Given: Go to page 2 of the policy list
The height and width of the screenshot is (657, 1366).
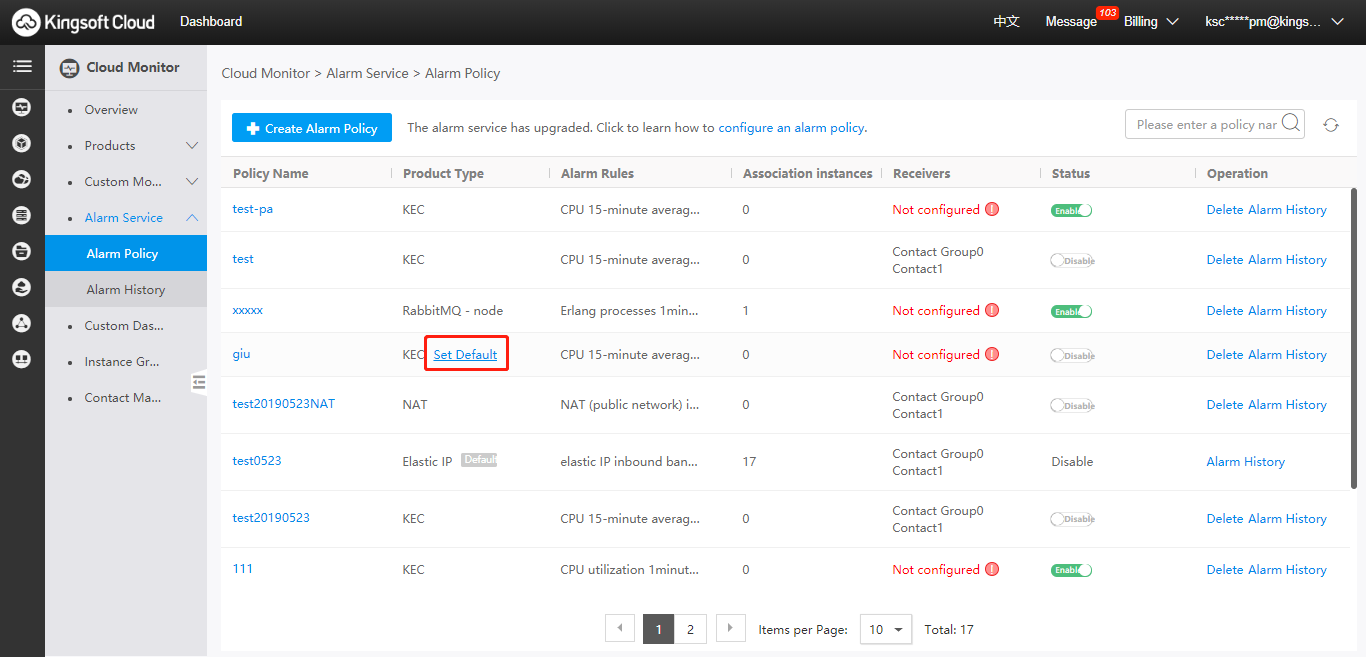Looking at the screenshot, I should pyautogui.click(x=690, y=629).
